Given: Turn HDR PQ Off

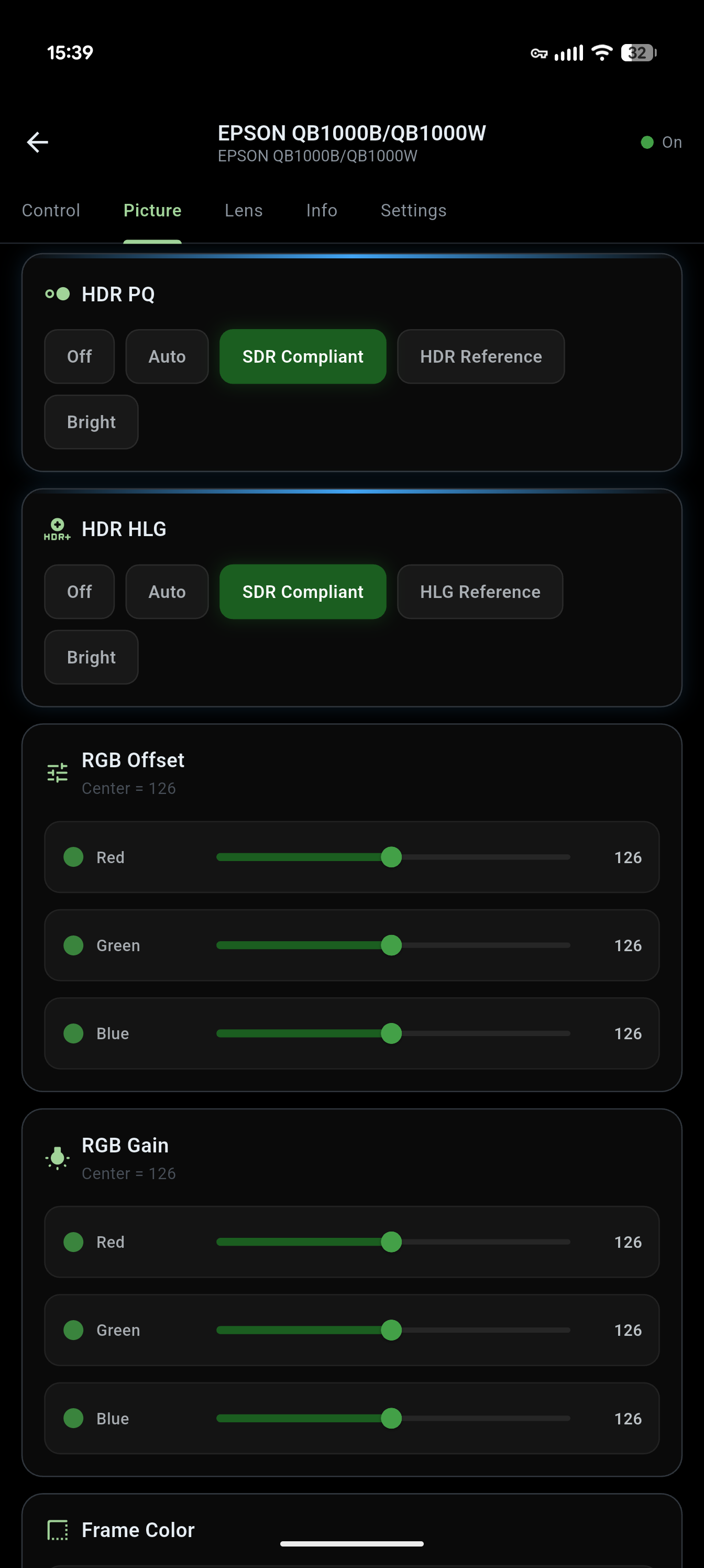Looking at the screenshot, I should click(x=79, y=356).
